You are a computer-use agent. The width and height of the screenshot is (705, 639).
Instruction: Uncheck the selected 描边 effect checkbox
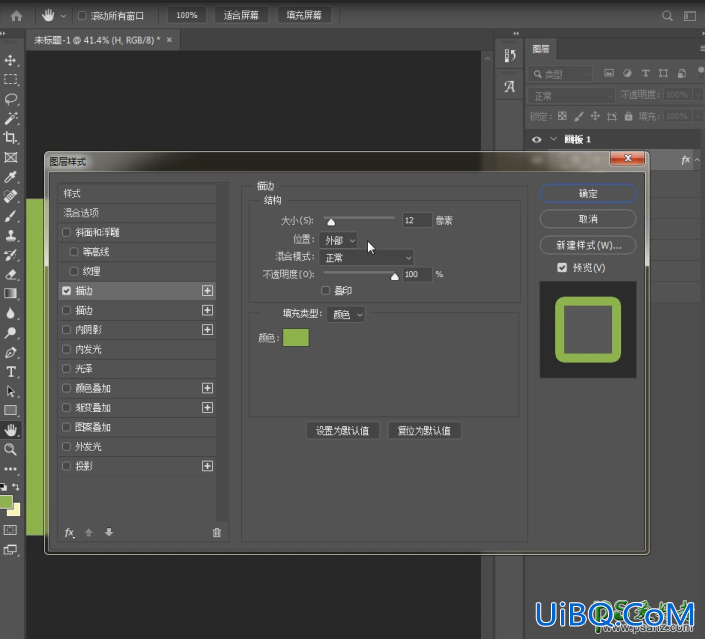pos(67,291)
